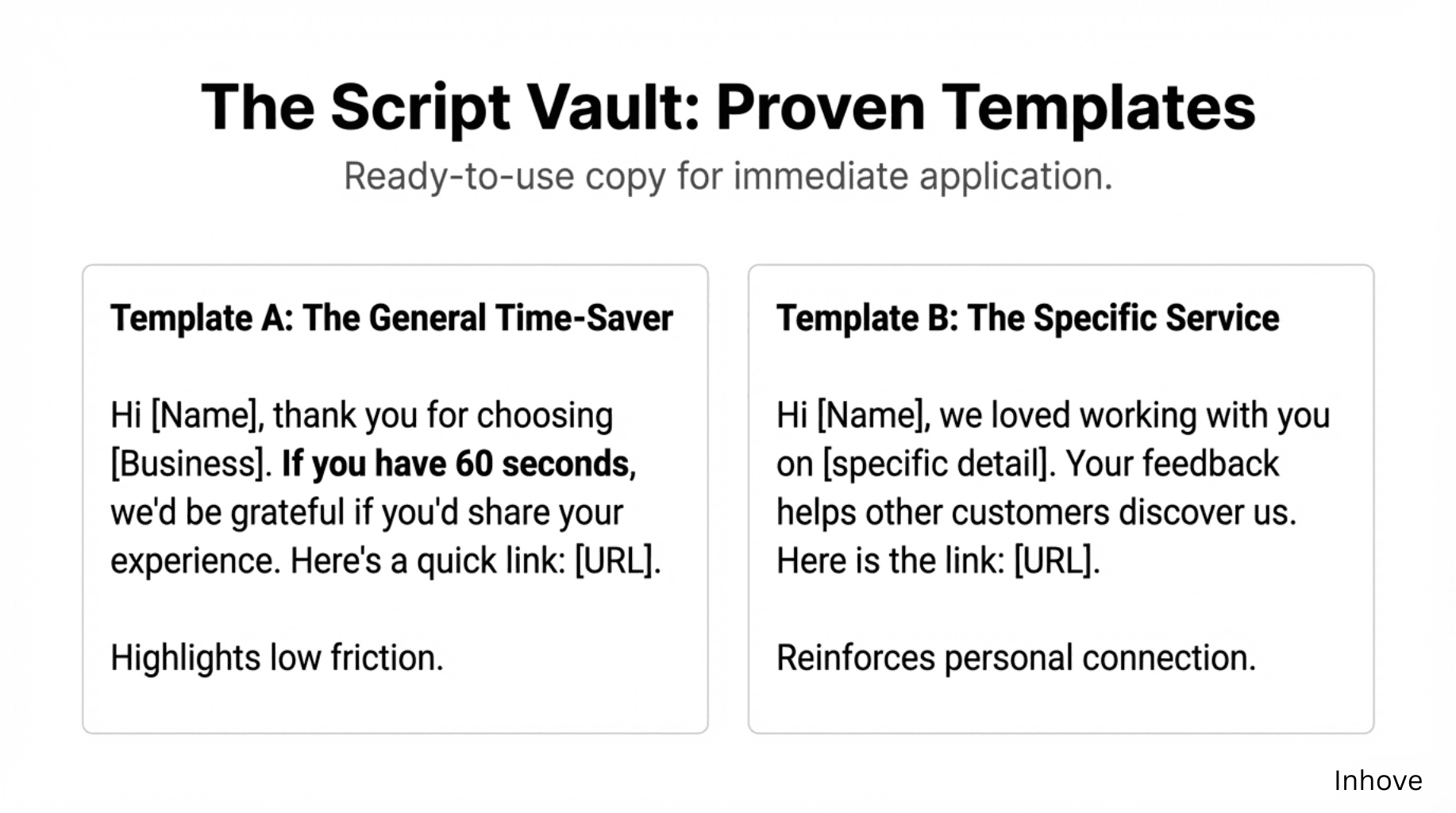The image size is (1456, 813).
Task: Click the "Reinforces personal connection." note
Action: point(1016,658)
